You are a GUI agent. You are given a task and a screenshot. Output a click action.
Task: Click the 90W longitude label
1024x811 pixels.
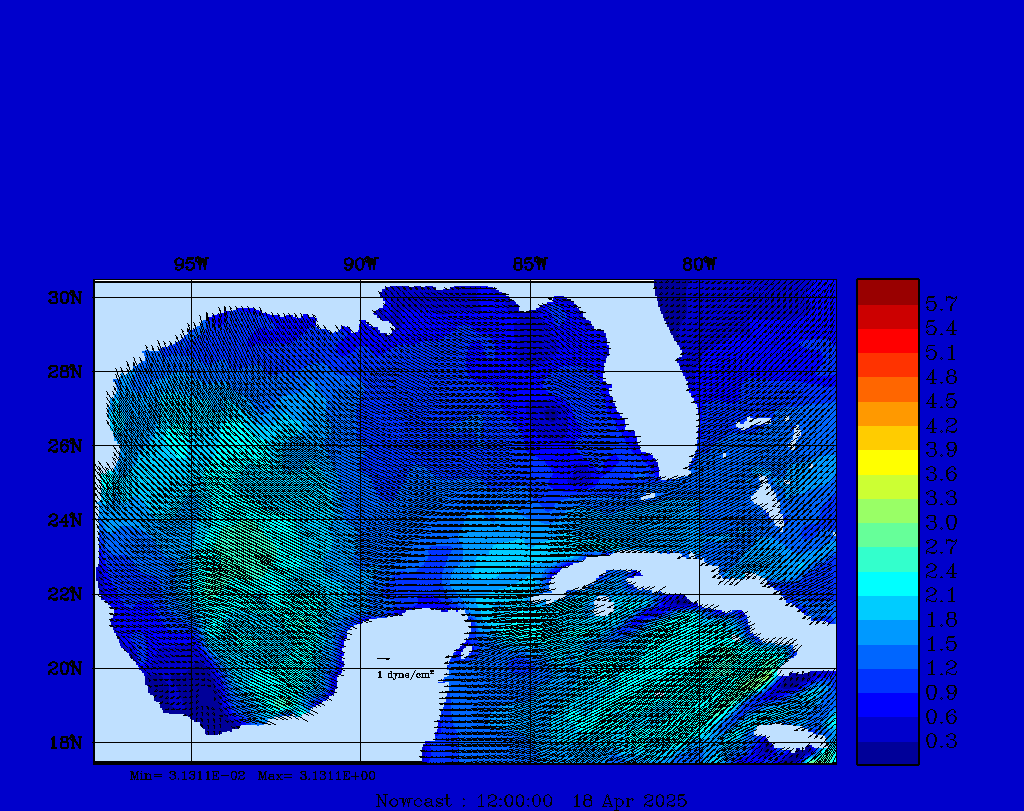(x=360, y=264)
